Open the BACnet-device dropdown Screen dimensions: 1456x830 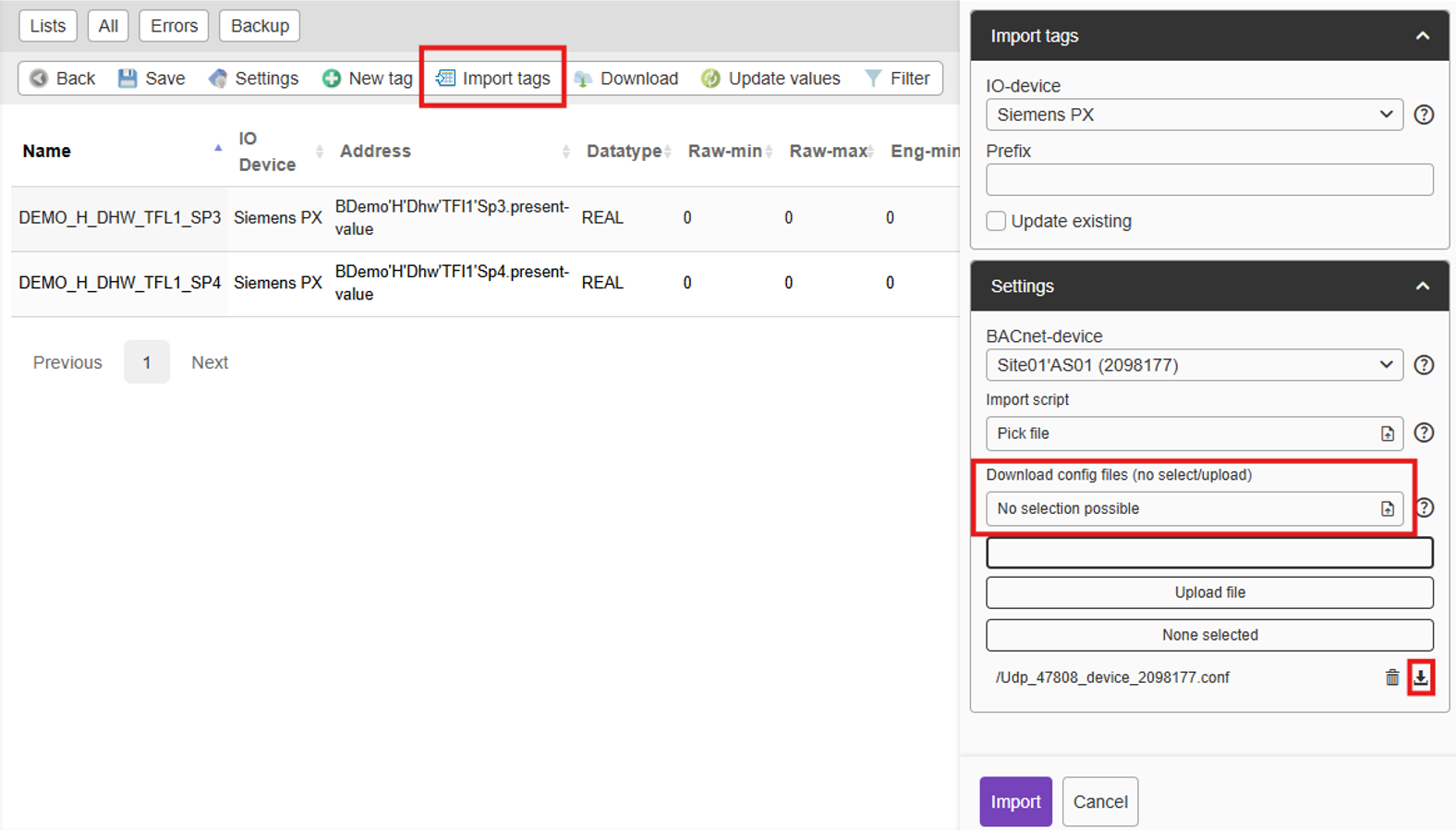1195,365
